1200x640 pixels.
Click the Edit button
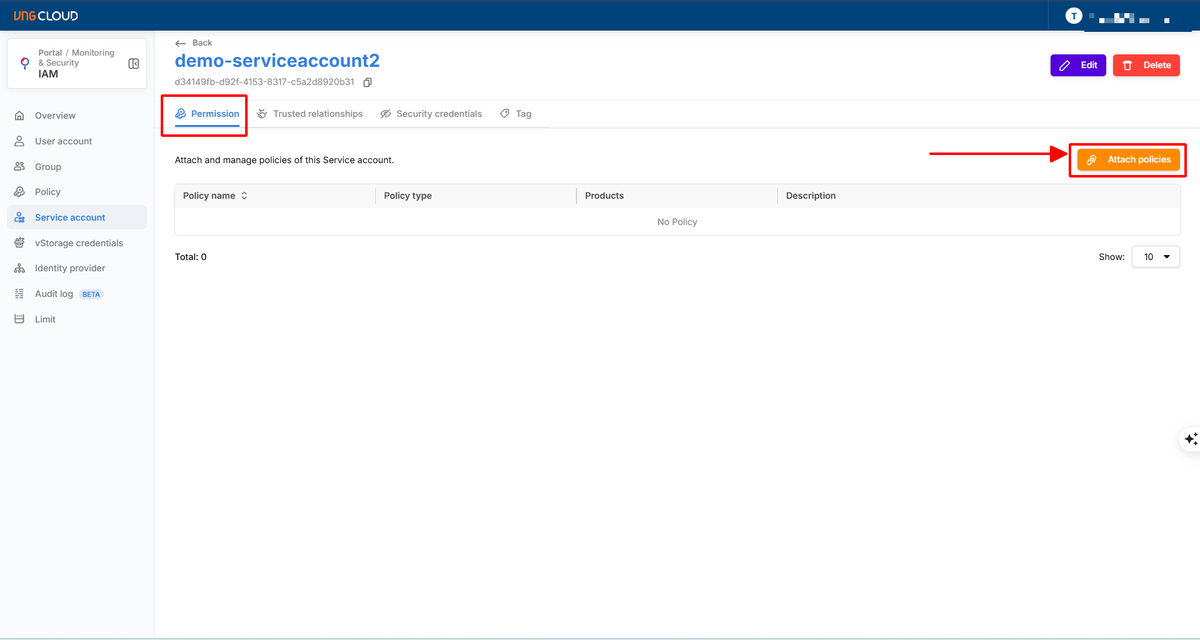[x=1078, y=65]
